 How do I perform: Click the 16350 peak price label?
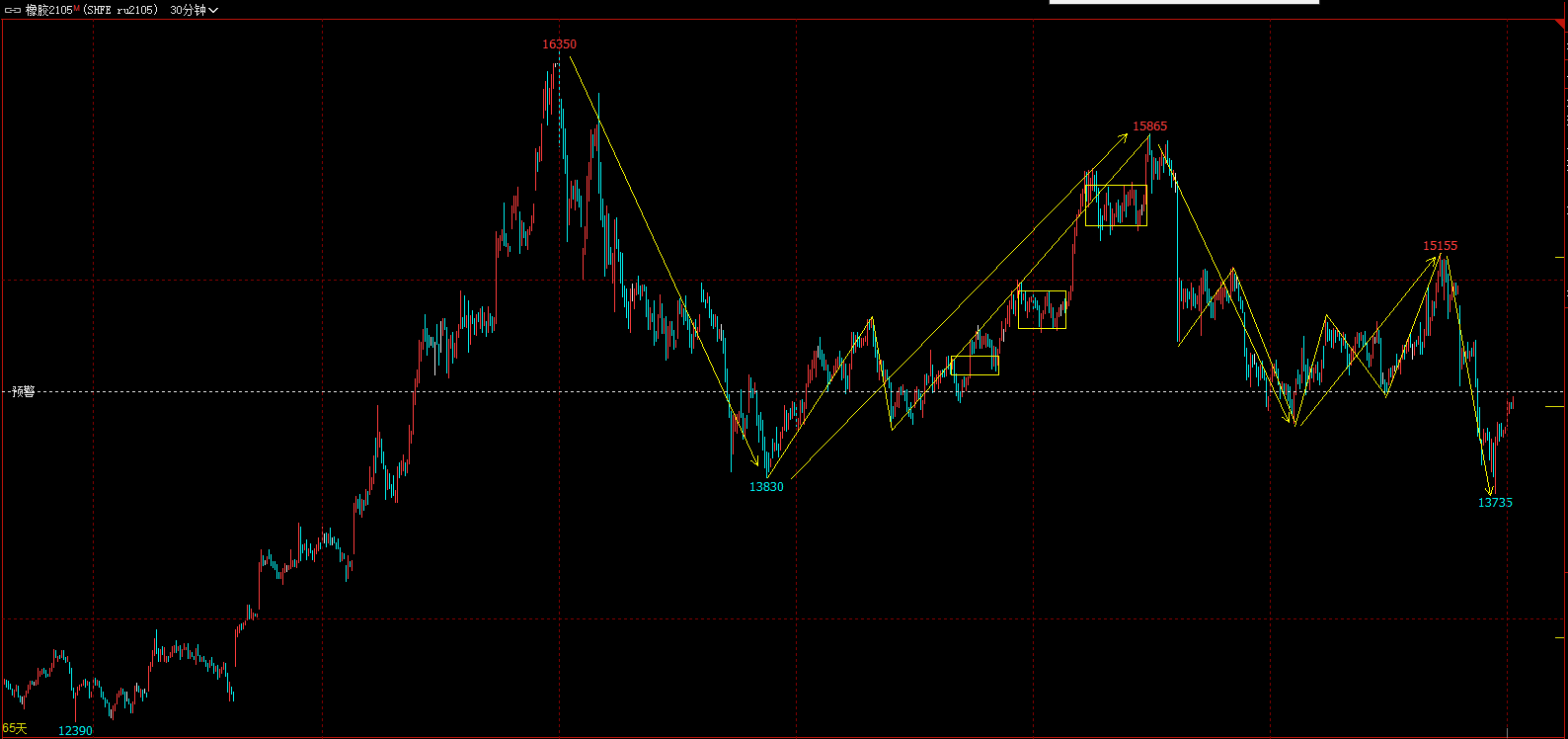pyautogui.click(x=559, y=44)
